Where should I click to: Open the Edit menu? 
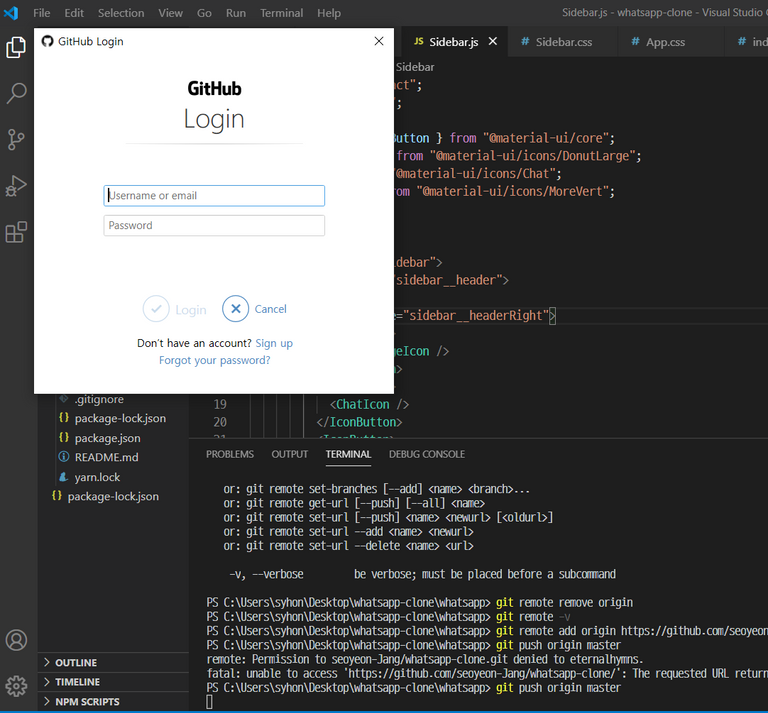(x=74, y=13)
